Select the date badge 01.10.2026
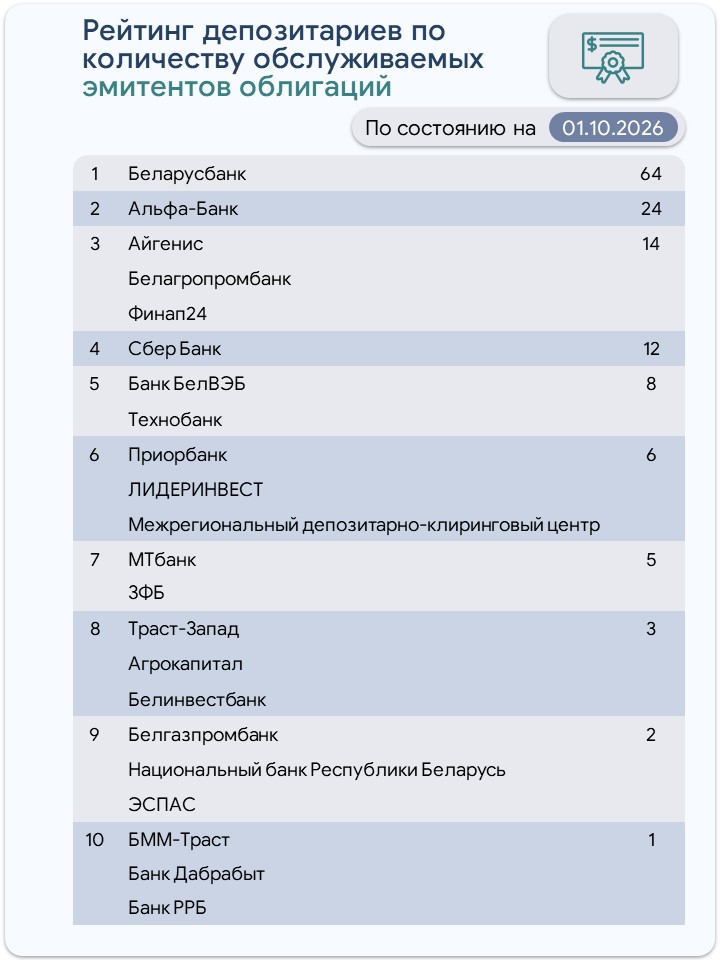The height and width of the screenshot is (960, 720). pos(613,128)
